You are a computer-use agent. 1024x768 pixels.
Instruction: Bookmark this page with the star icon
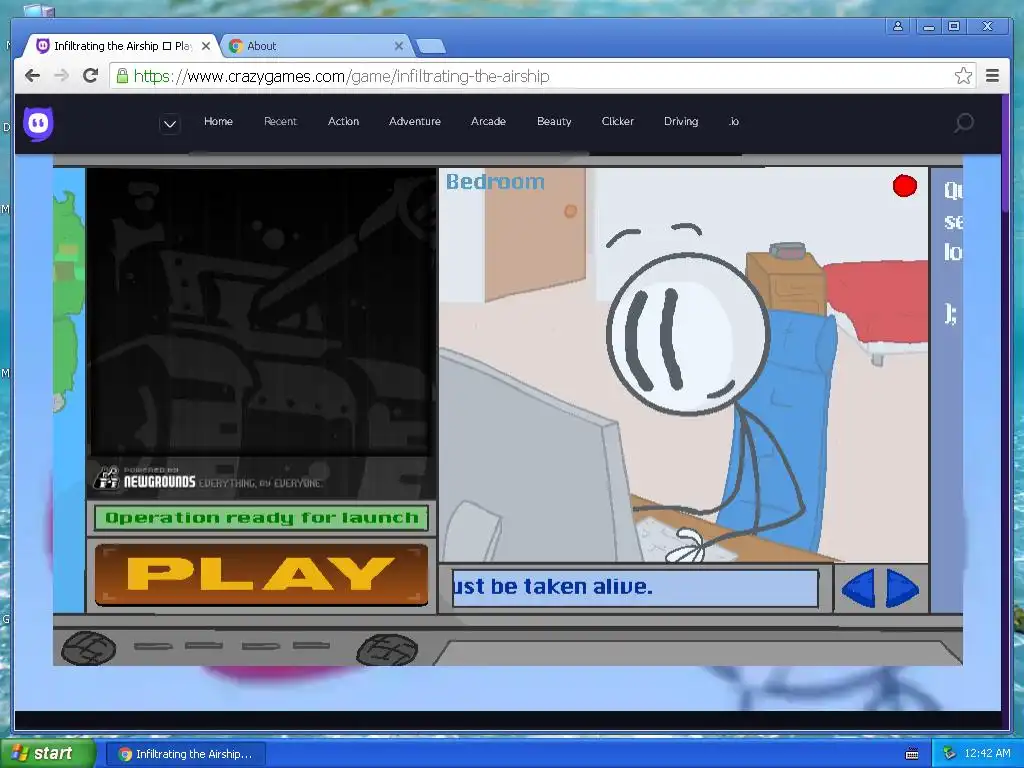coord(963,76)
